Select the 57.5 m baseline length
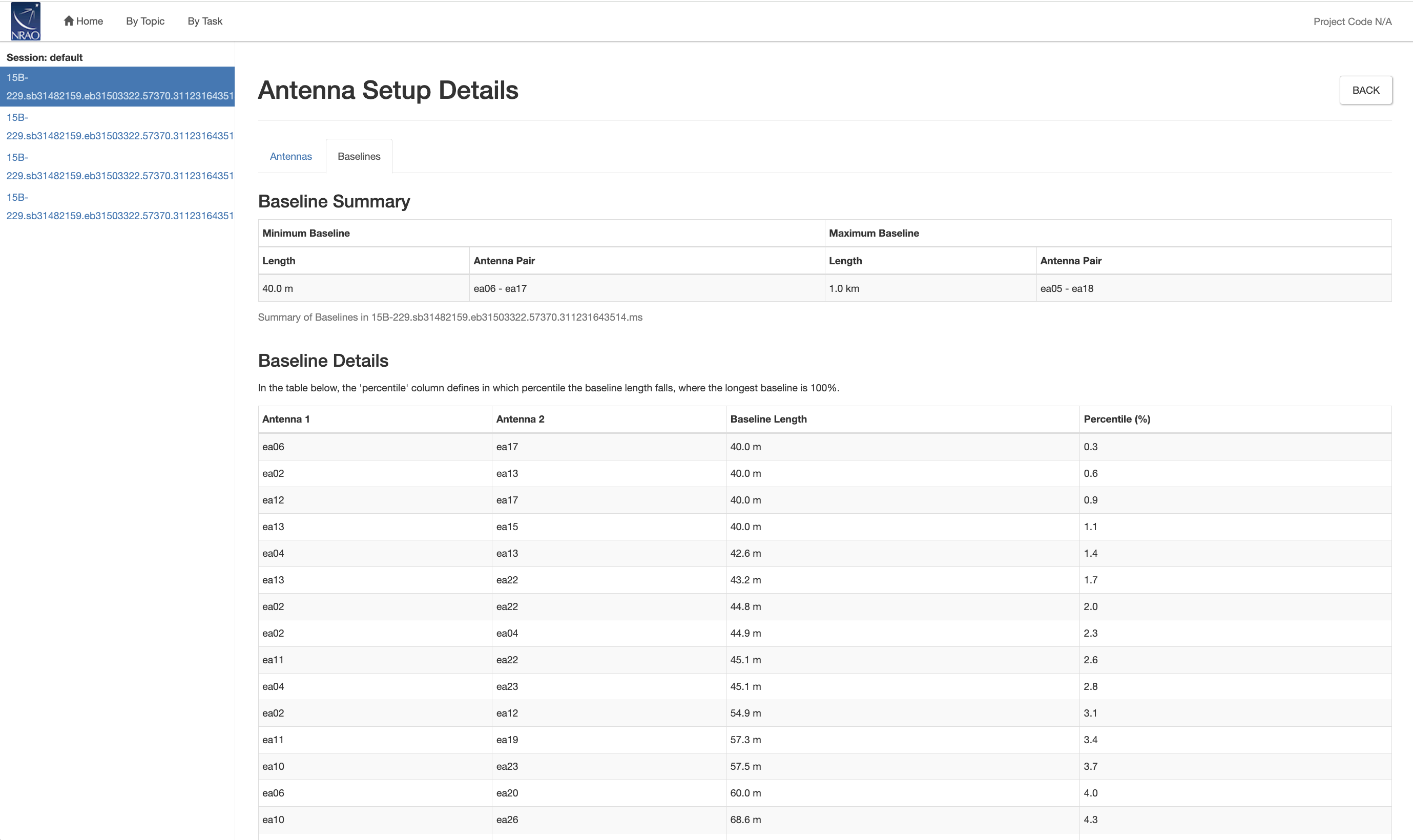 [x=902, y=766]
